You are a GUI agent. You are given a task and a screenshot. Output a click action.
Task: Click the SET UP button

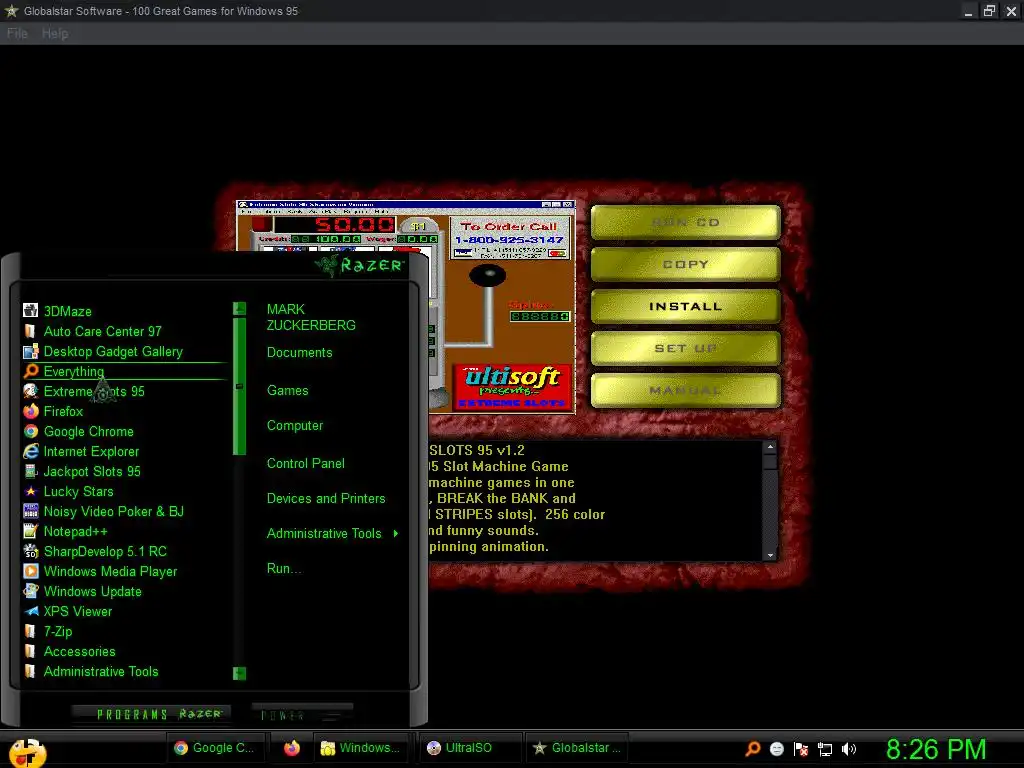[685, 348]
